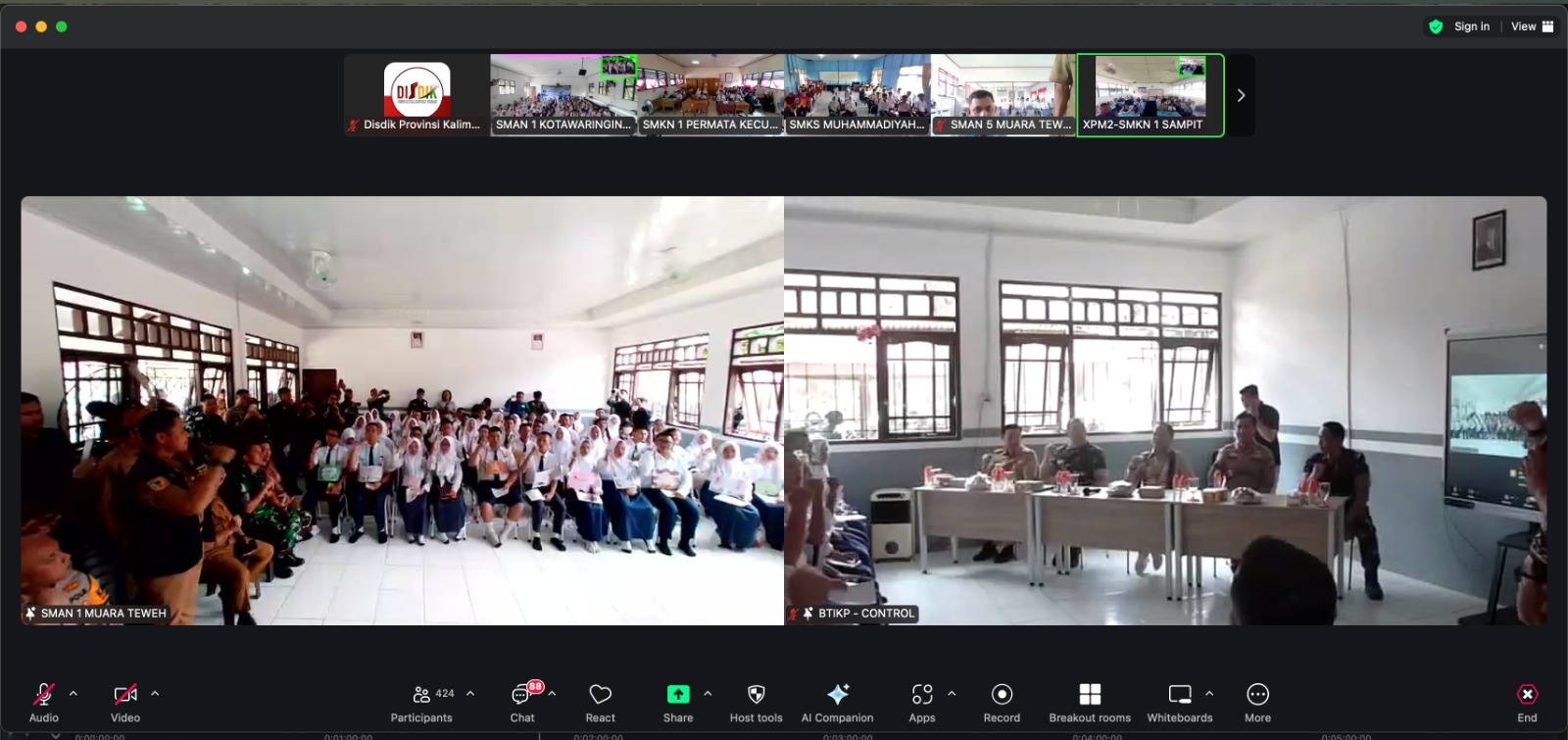Launch the AI Companion
This screenshot has height=740, width=1568.
click(837, 695)
